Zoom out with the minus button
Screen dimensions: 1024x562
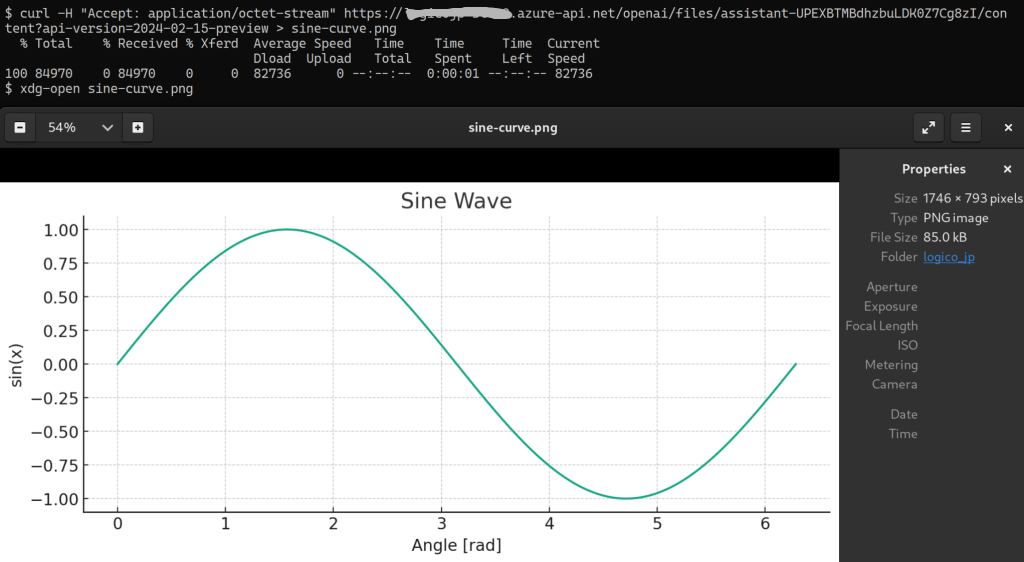(20, 128)
